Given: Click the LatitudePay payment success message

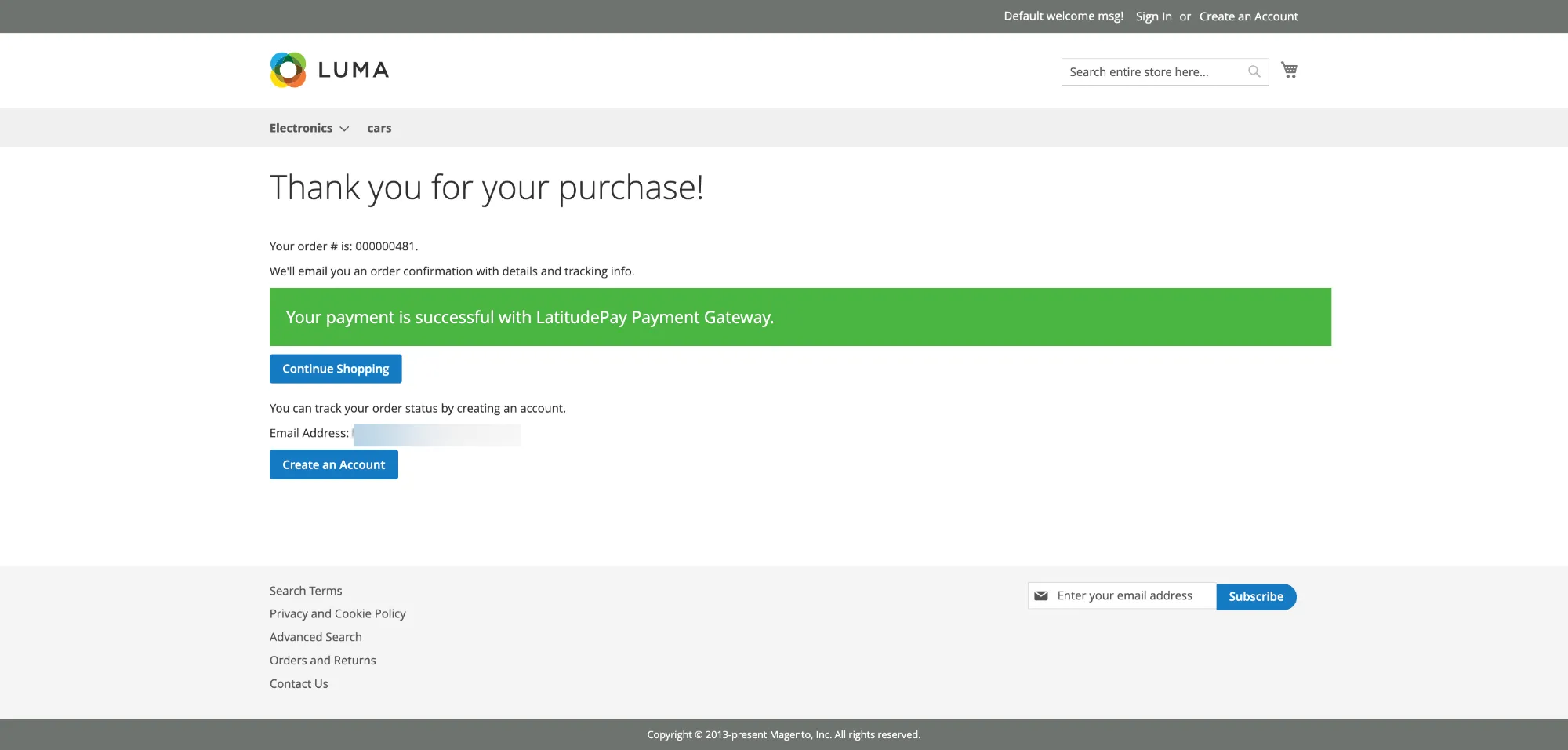Looking at the screenshot, I should tap(800, 317).
